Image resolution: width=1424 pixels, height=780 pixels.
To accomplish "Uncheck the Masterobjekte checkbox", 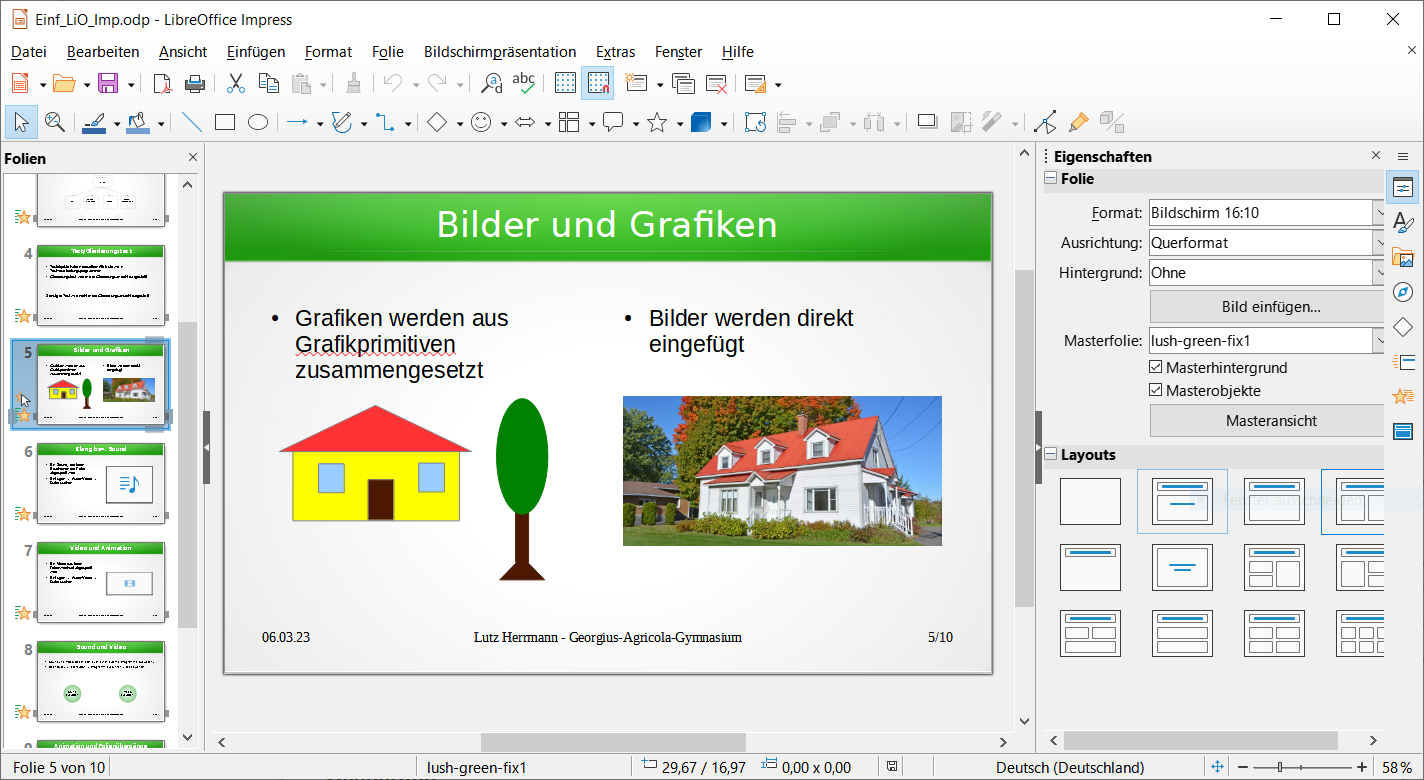I will (x=1157, y=391).
